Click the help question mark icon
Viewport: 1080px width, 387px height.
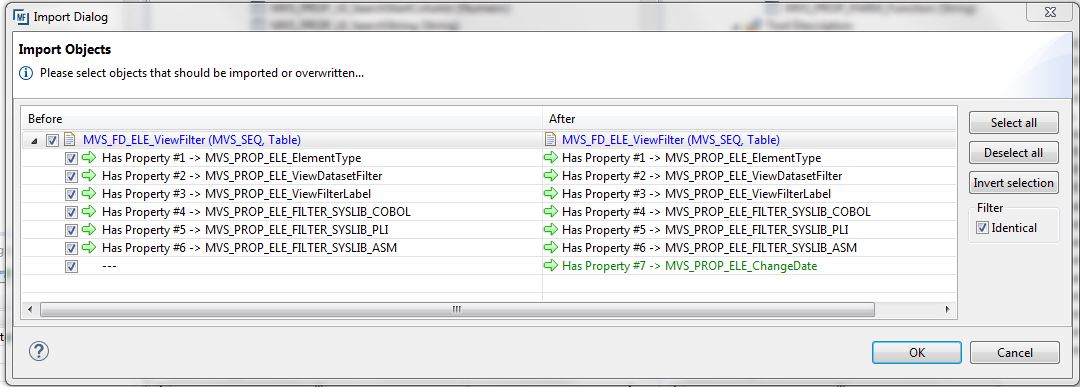tap(39, 351)
